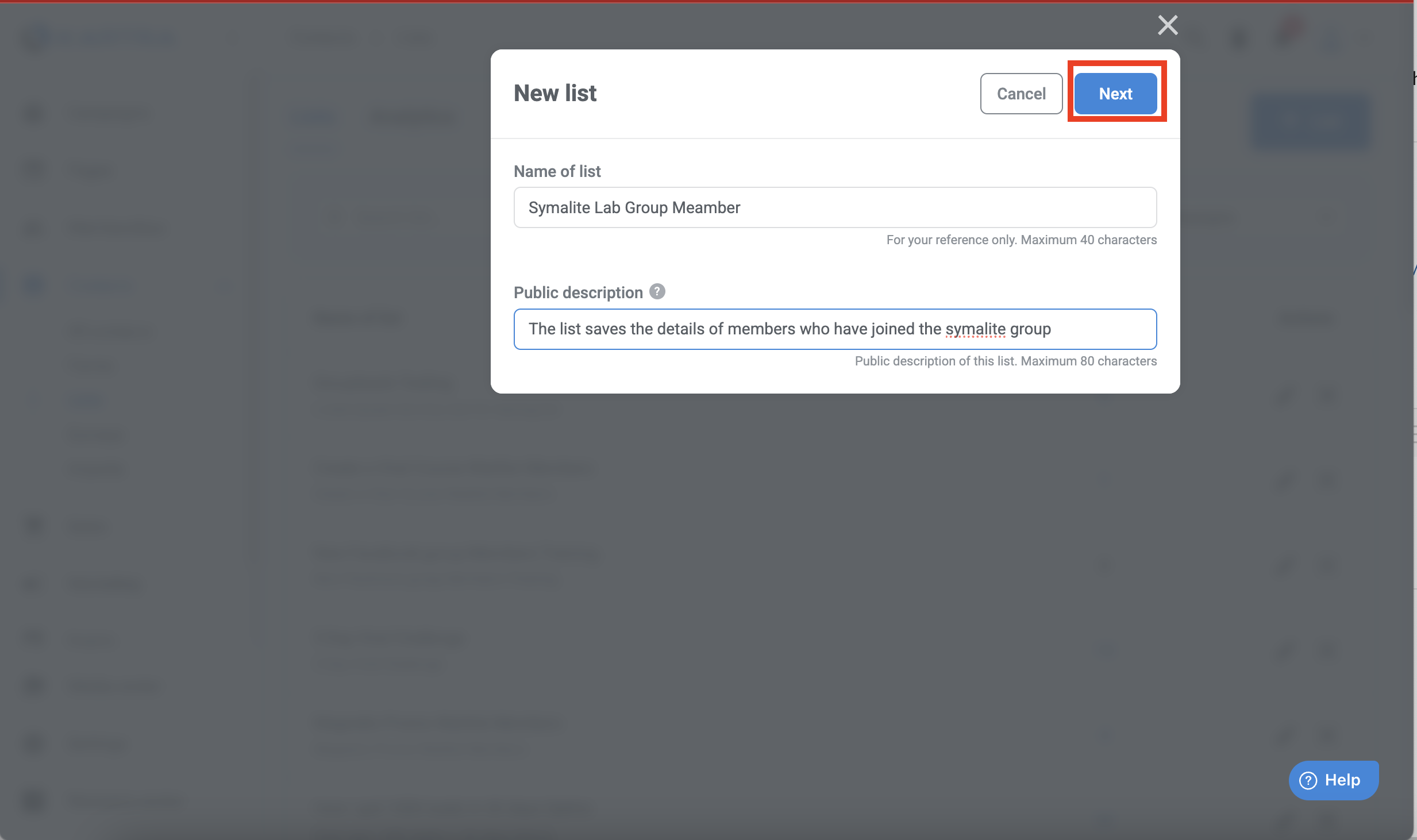Click the Public description label text
1417x840 pixels.
(577, 292)
